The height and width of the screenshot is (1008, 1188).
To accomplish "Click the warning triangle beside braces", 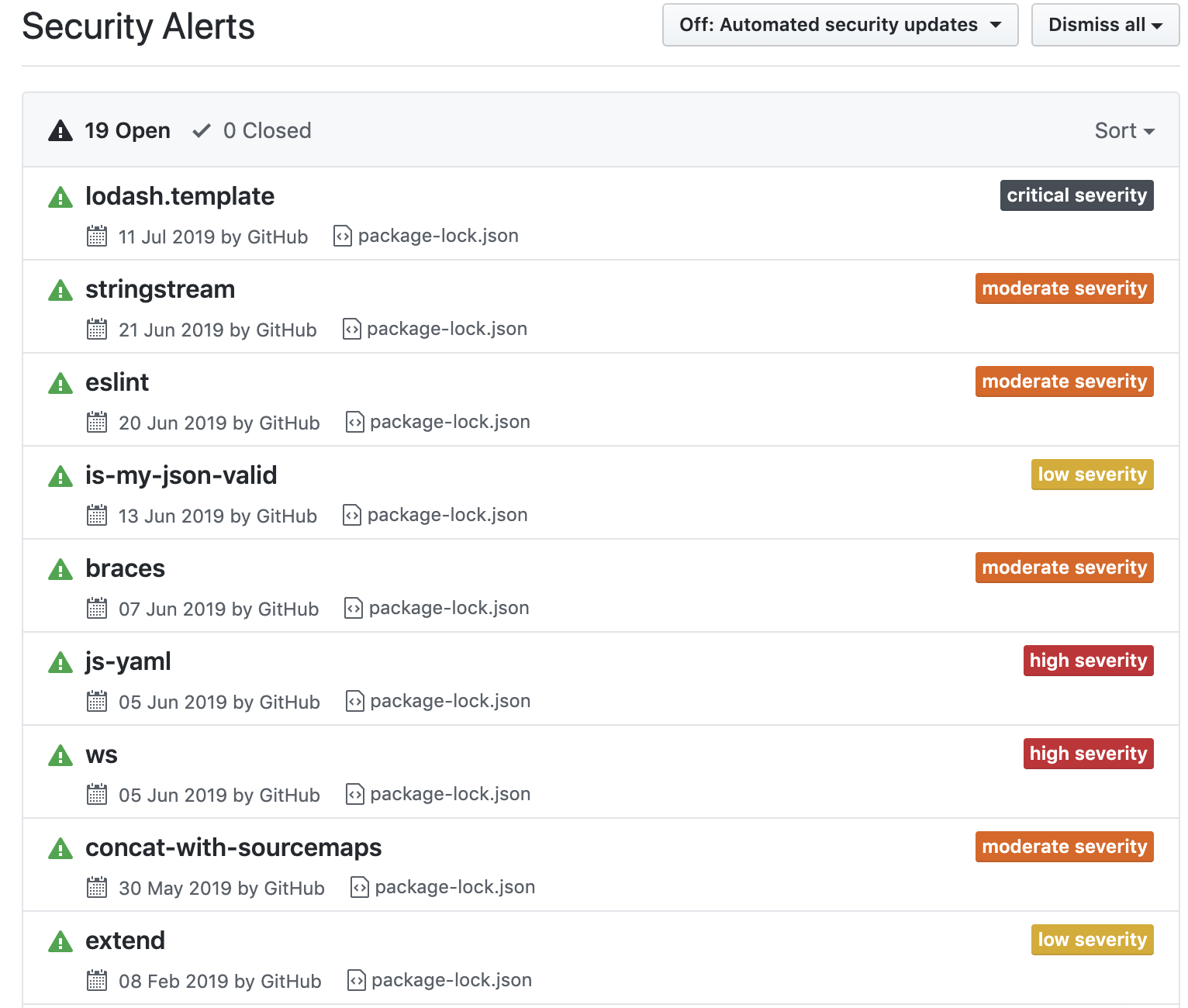I will [60, 570].
